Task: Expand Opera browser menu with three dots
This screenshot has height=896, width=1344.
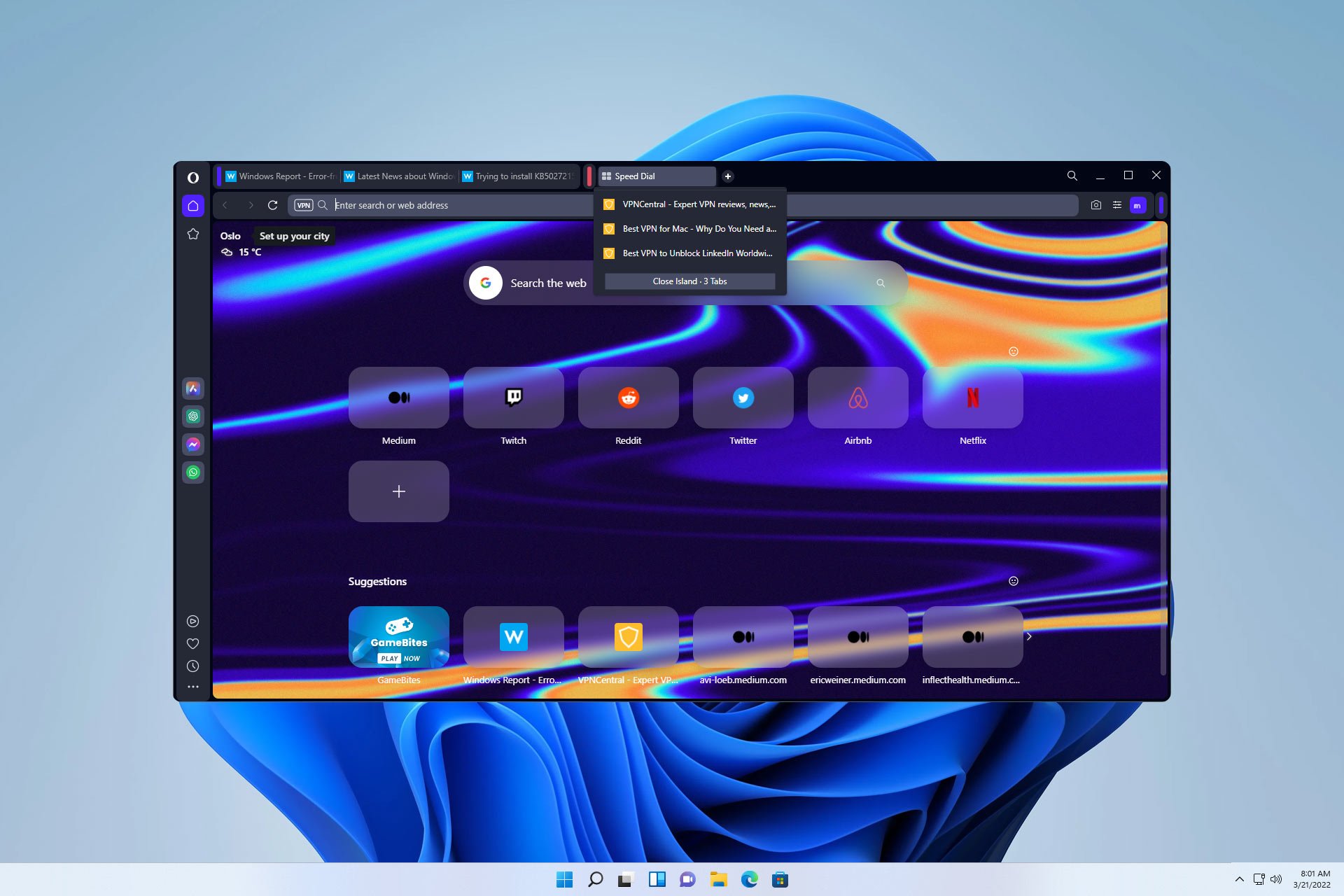Action: (x=193, y=685)
